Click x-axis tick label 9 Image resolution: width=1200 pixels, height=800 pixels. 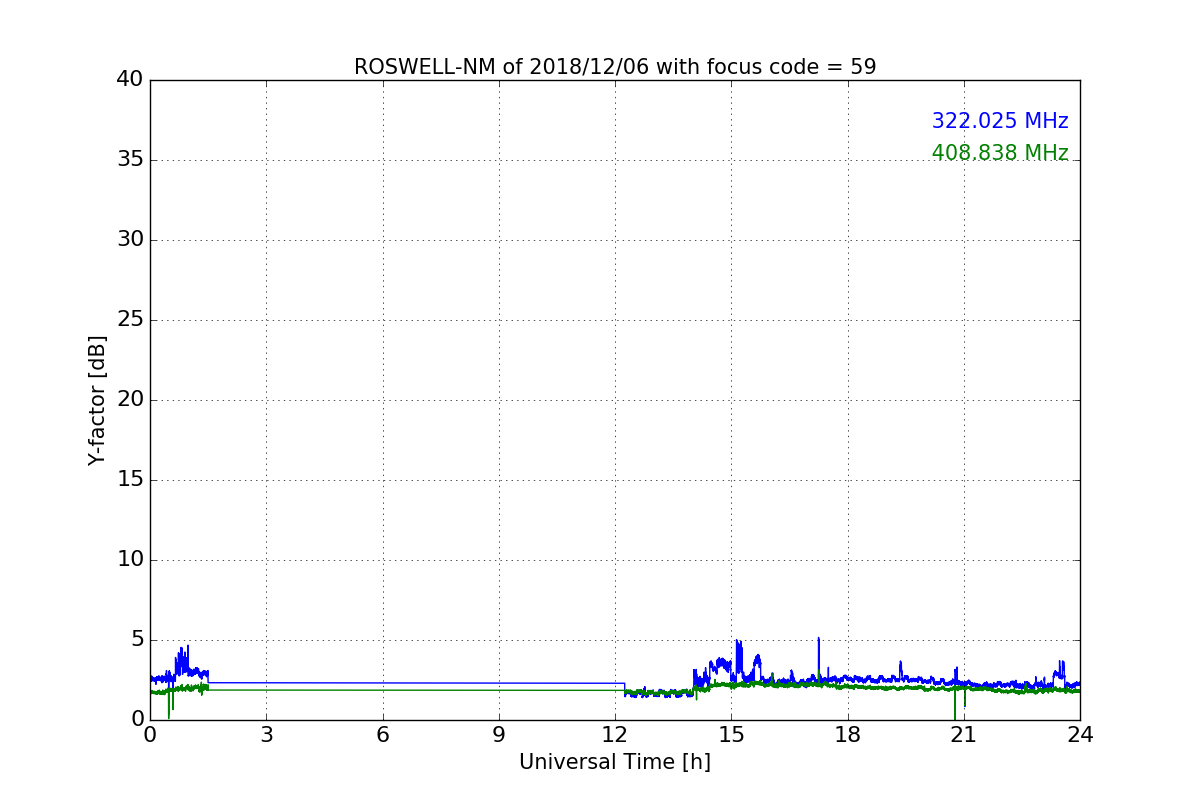pos(499,735)
